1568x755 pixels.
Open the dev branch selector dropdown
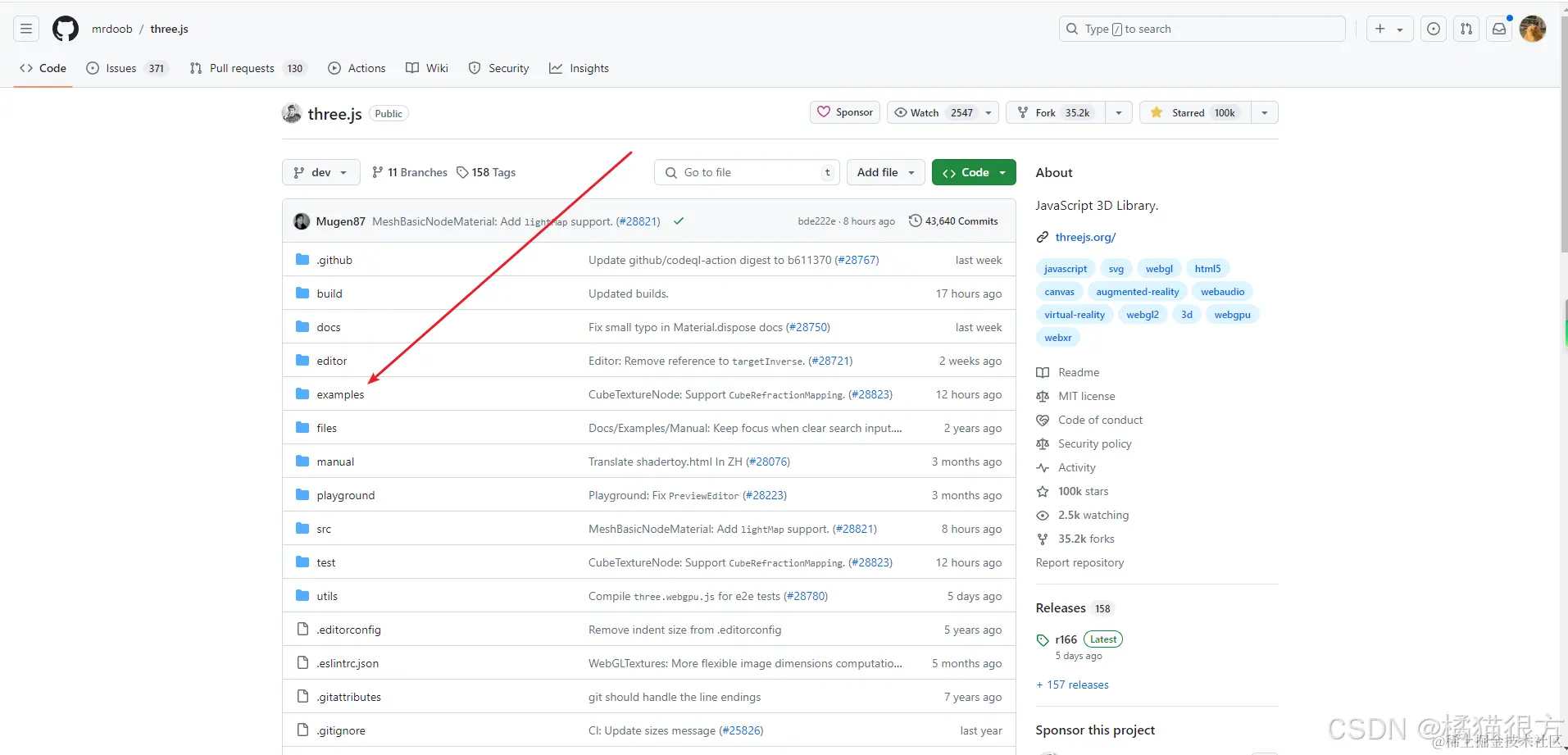[x=320, y=172]
